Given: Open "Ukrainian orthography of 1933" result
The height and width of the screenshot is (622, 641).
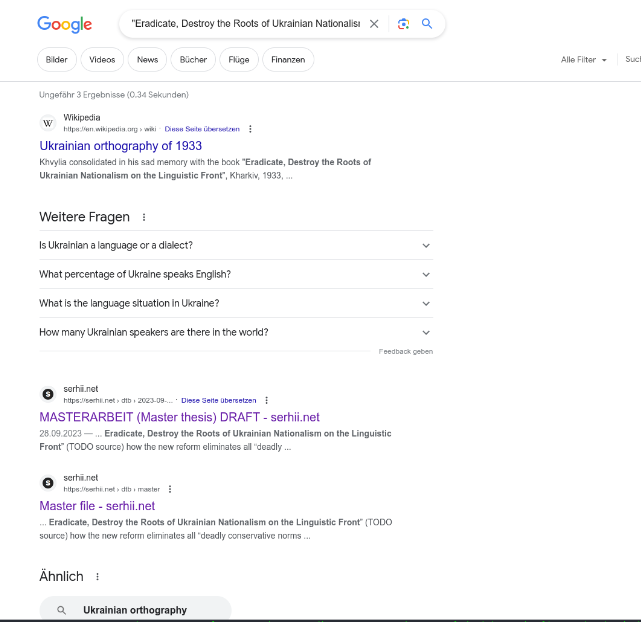Looking at the screenshot, I should [120, 146].
